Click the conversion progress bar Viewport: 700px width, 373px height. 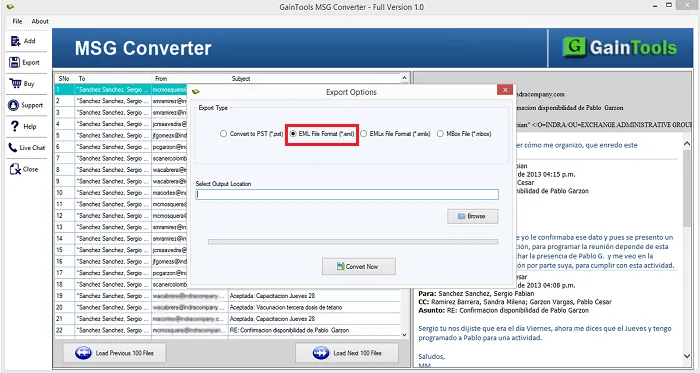(353, 242)
